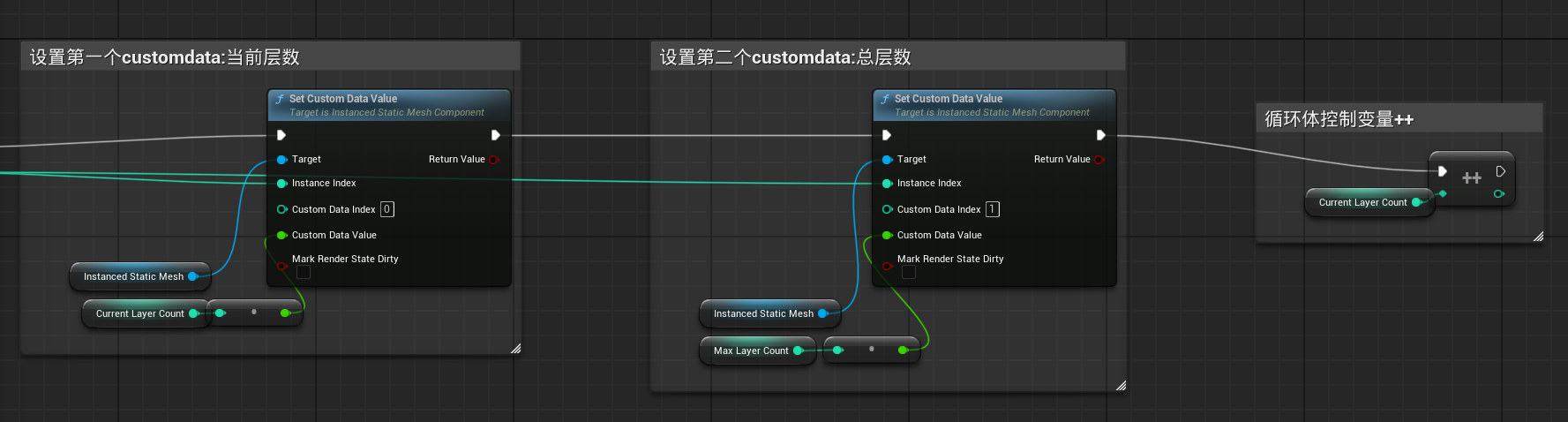The width and height of the screenshot is (1568, 422).
Task: Select the comment header 循环体控制变量++
Action: [x=1399, y=118]
